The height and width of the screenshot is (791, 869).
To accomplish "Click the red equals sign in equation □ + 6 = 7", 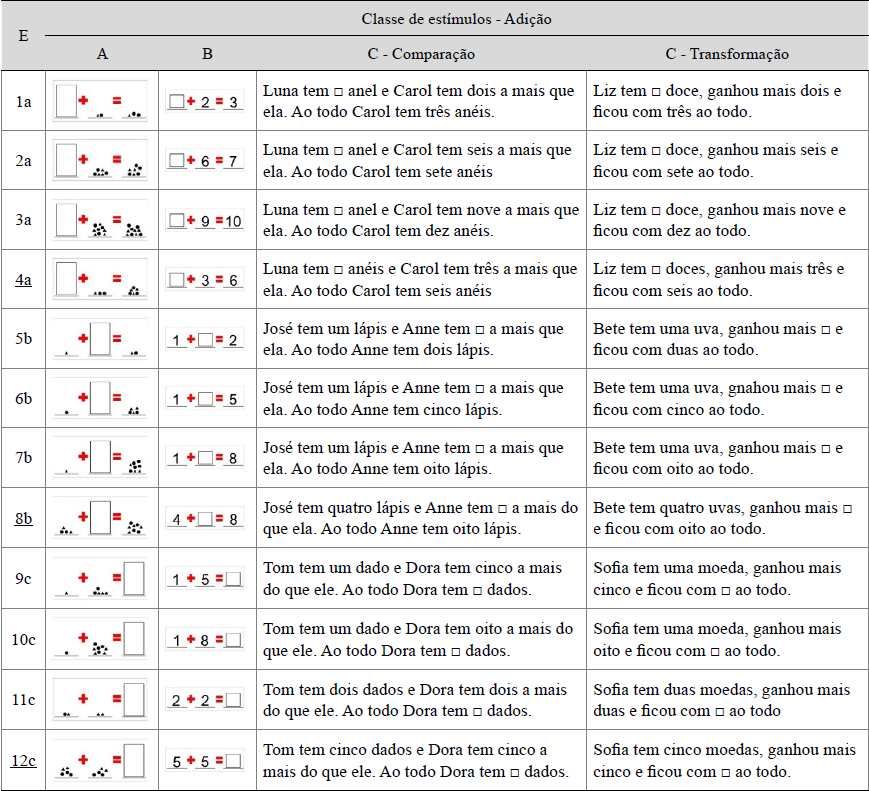I will pos(219,160).
